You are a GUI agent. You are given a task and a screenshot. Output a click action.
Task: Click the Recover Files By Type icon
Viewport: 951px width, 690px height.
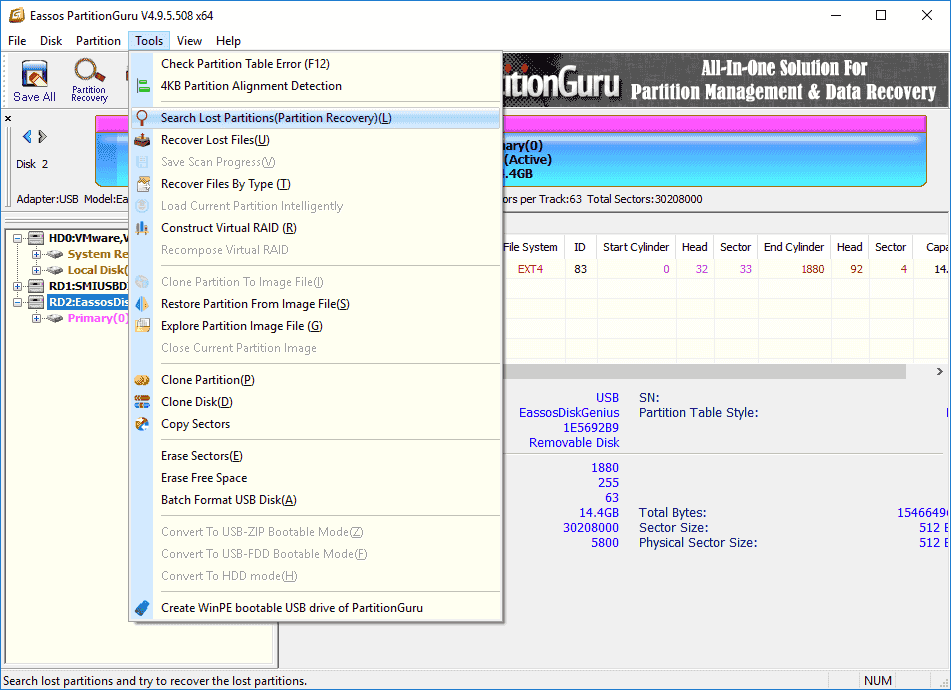click(143, 184)
